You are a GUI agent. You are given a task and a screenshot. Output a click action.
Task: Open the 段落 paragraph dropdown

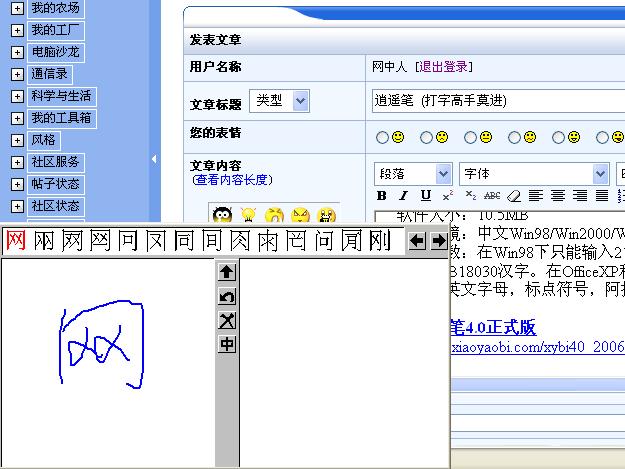(413, 174)
